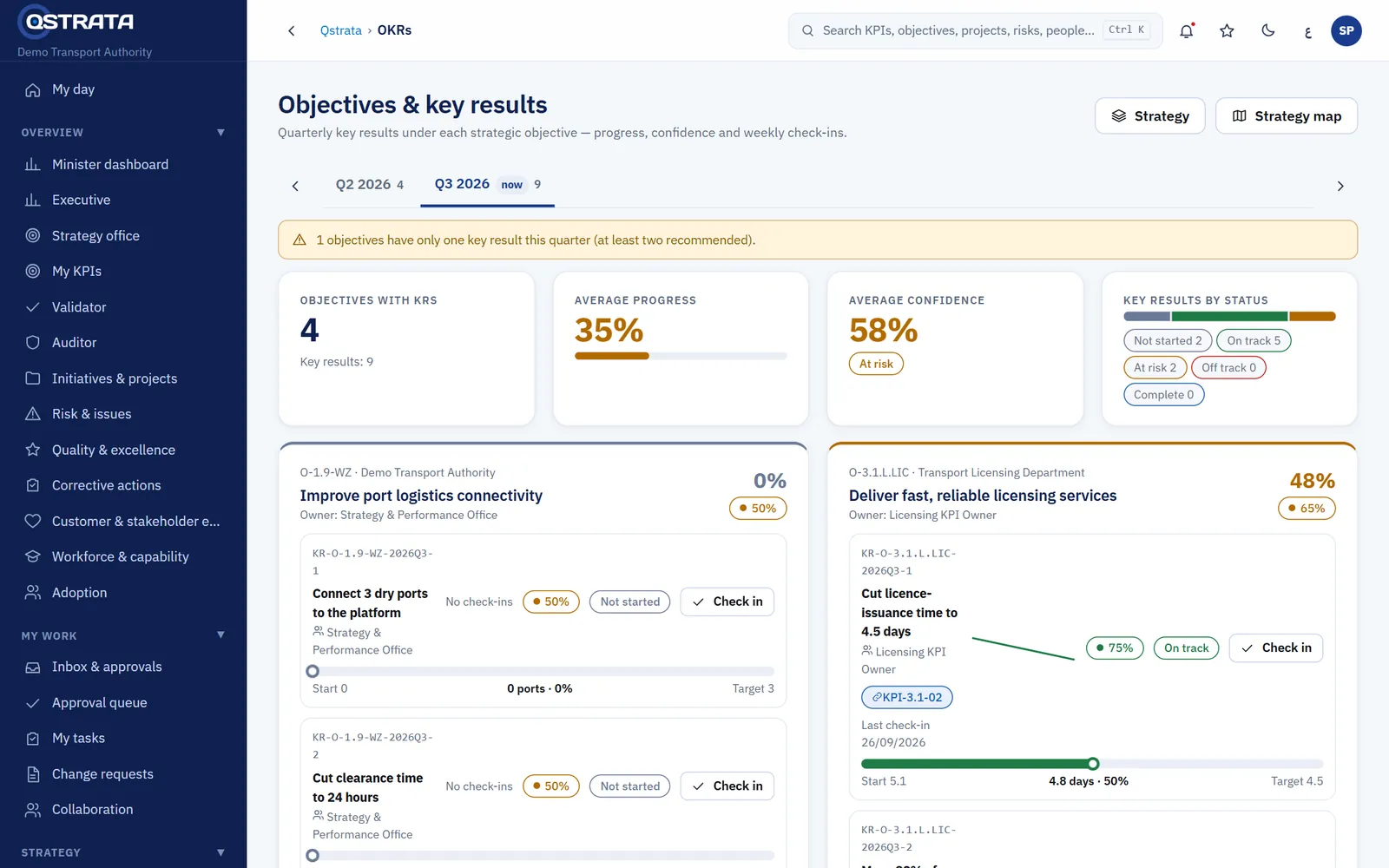The width and height of the screenshot is (1389, 868).
Task: Check in on Cut licence-issuance time
Action: click(x=1276, y=648)
